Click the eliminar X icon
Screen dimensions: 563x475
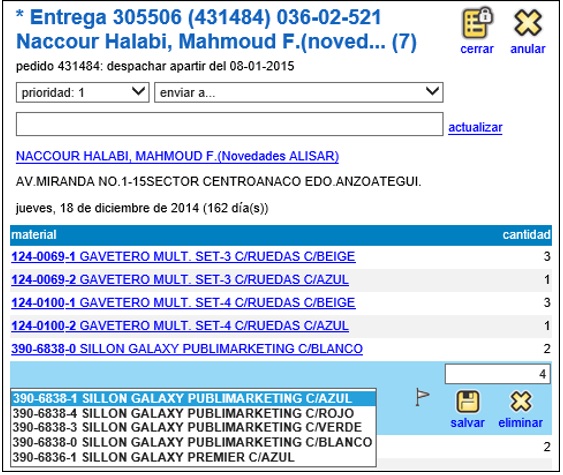(x=520, y=401)
